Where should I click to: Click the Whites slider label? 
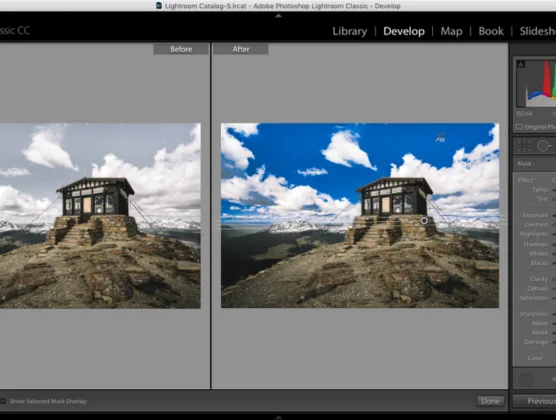pos(538,254)
